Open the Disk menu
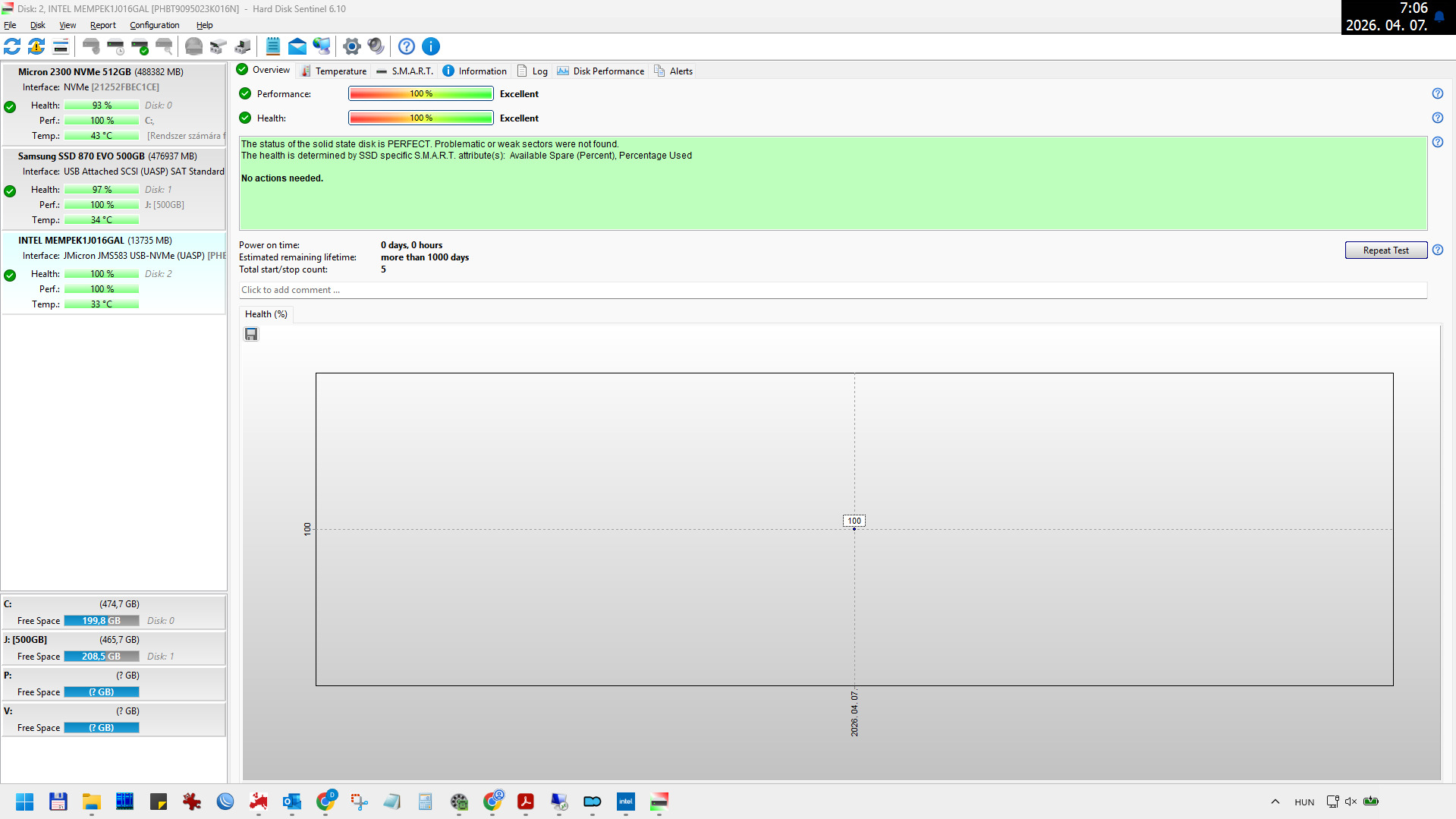The width and height of the screenshot is (1456, 819). [x=38, y=25]
